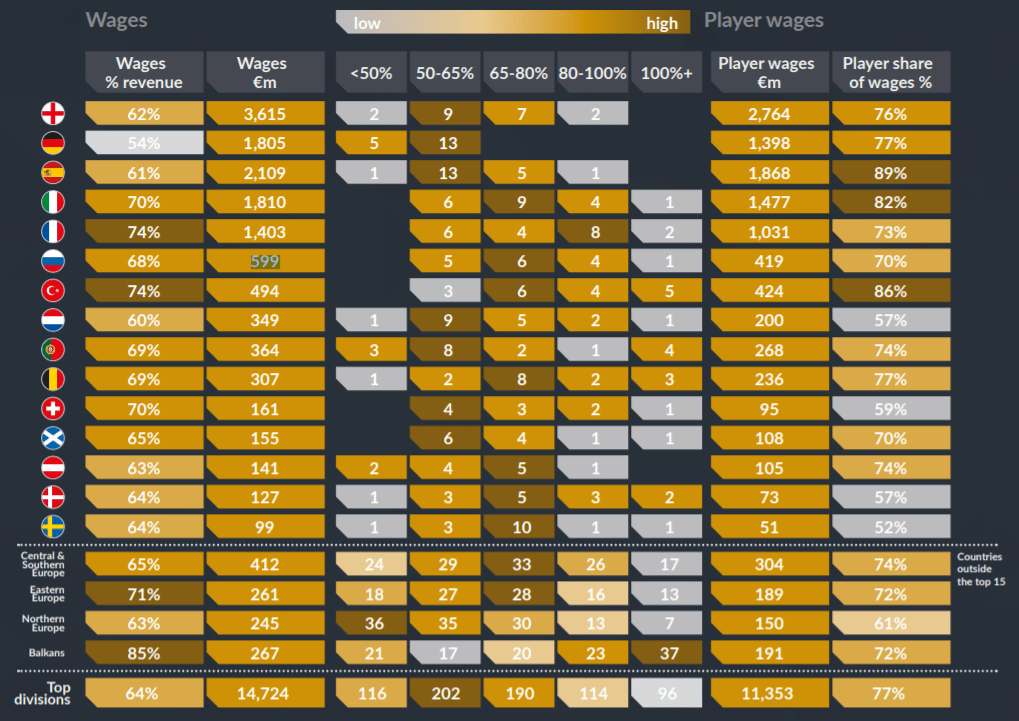Viewport: 1019px width, 721px height.
Task: Select the Switzerland flag icon
Action: click(52, 409)
